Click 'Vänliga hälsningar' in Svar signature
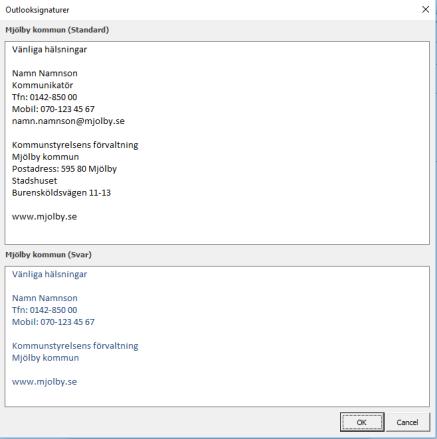 coord(49,274)
